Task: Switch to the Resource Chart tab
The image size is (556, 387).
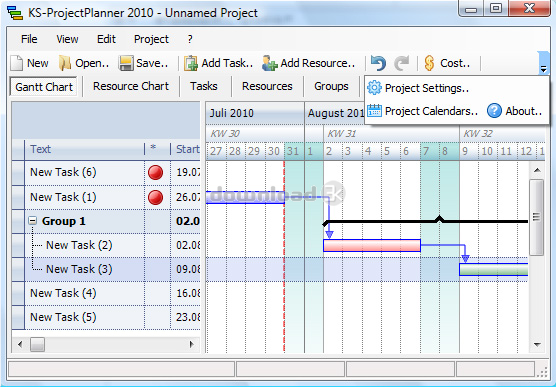Action: [x=131, y=87]
